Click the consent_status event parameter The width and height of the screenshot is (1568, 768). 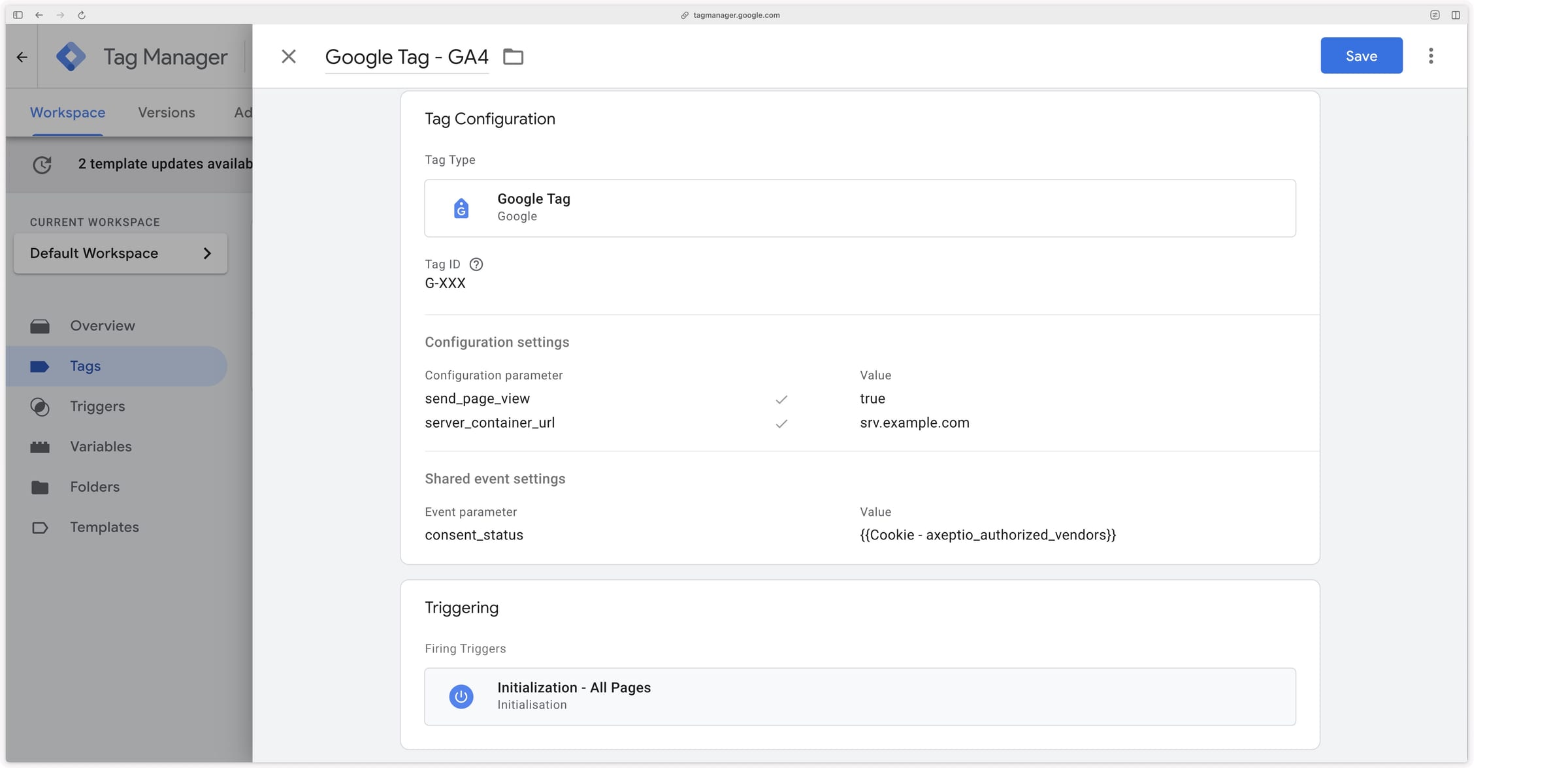pos(474,535)
